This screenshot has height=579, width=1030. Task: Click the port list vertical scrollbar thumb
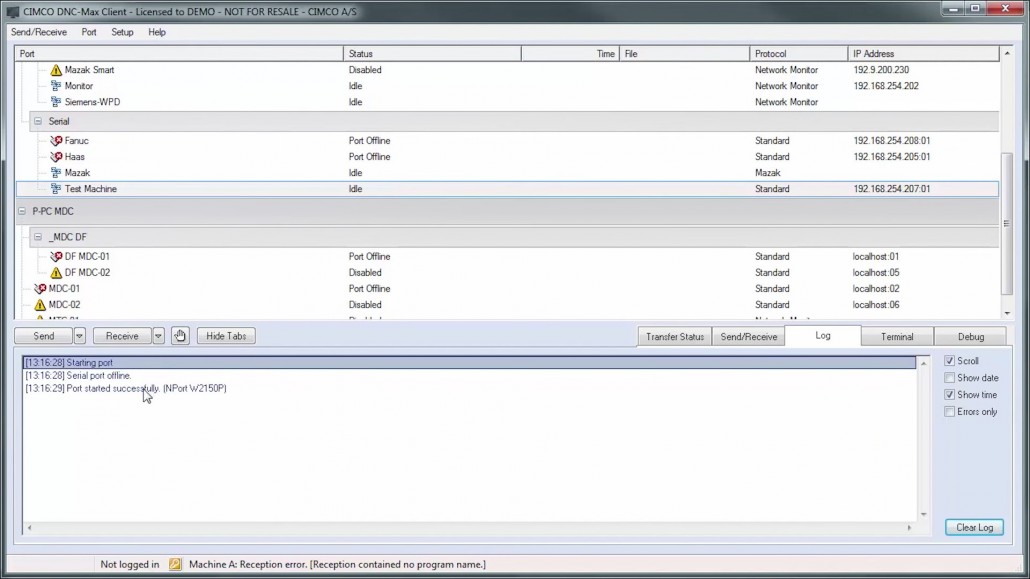pos(1006,223)
